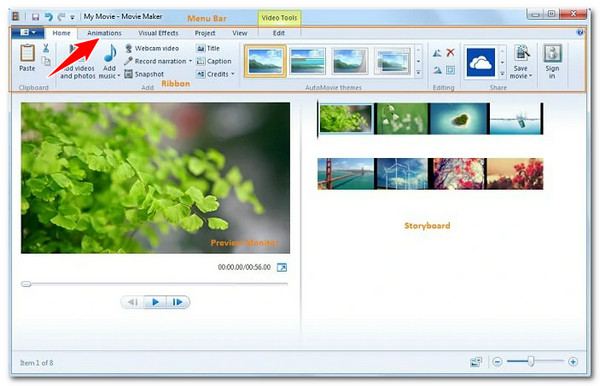The height and width of the screenshot is (386, 600).
Task: Open the Save movie dropdown arrow
Action: click(530, 76)
